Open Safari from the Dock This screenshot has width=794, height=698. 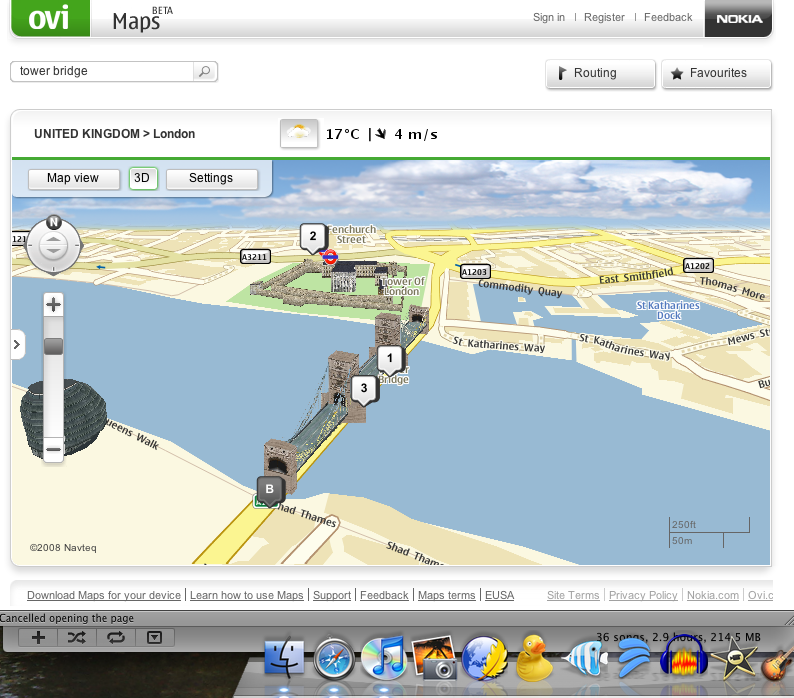coord(334,658)
